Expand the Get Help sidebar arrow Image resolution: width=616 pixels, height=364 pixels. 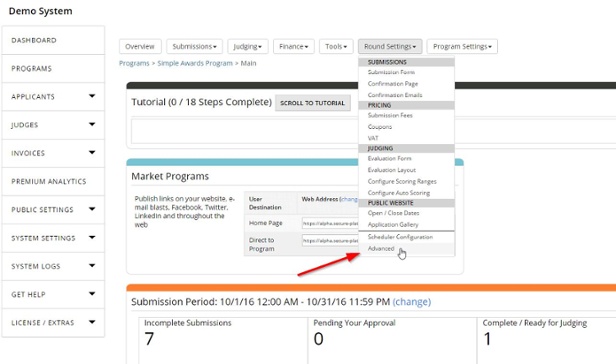(92, 294)
